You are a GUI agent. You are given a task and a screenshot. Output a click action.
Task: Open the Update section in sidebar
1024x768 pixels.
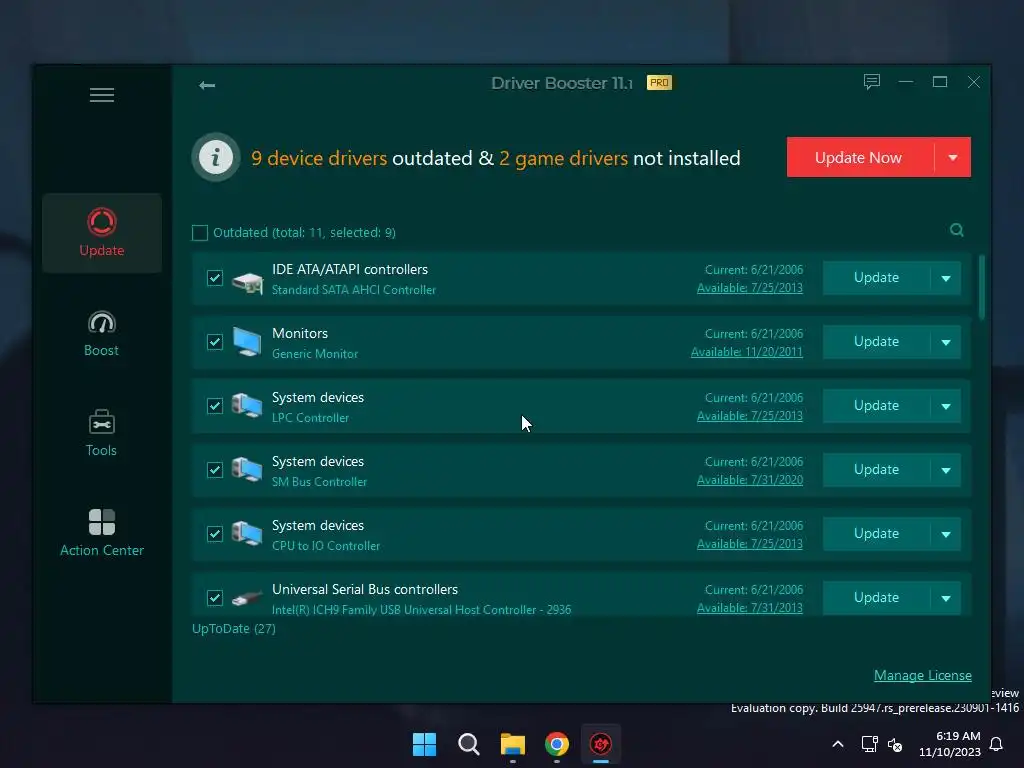pyautogui.click(x=102, y=232)
